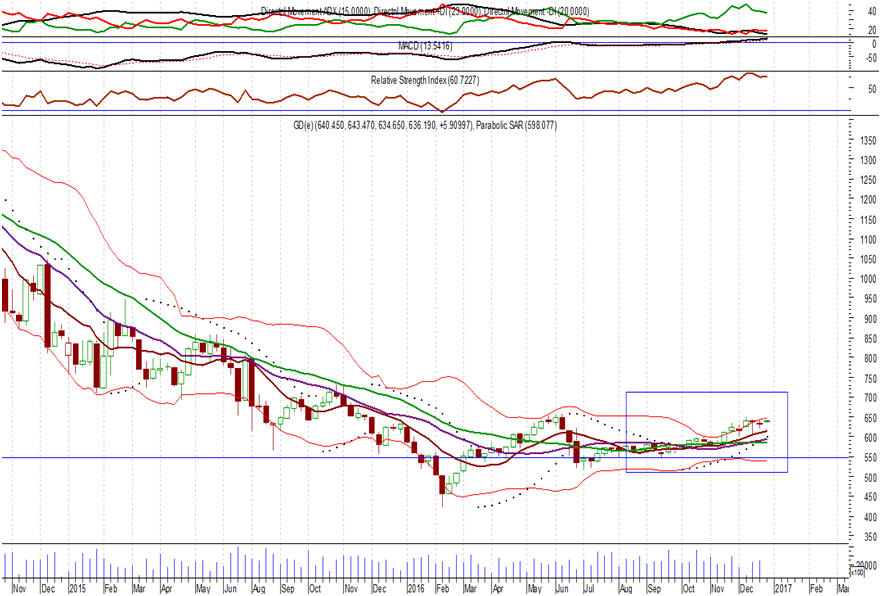Click the Parabolic SAR (598.077) label

tap(516, 126)
